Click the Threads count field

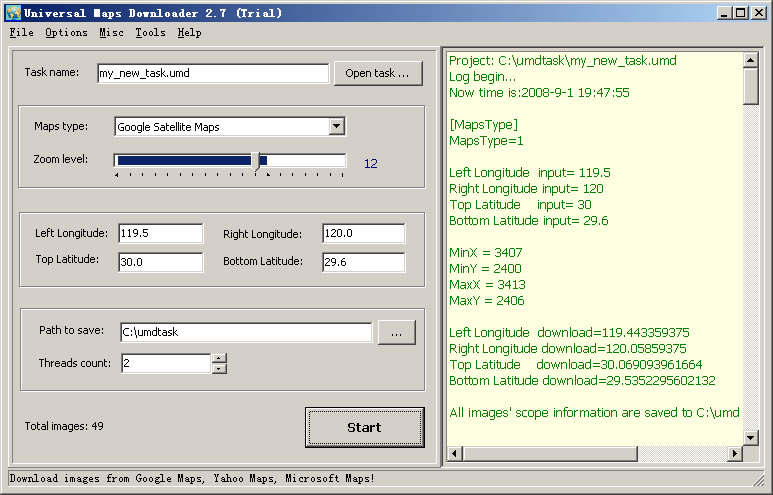(166, 363)
